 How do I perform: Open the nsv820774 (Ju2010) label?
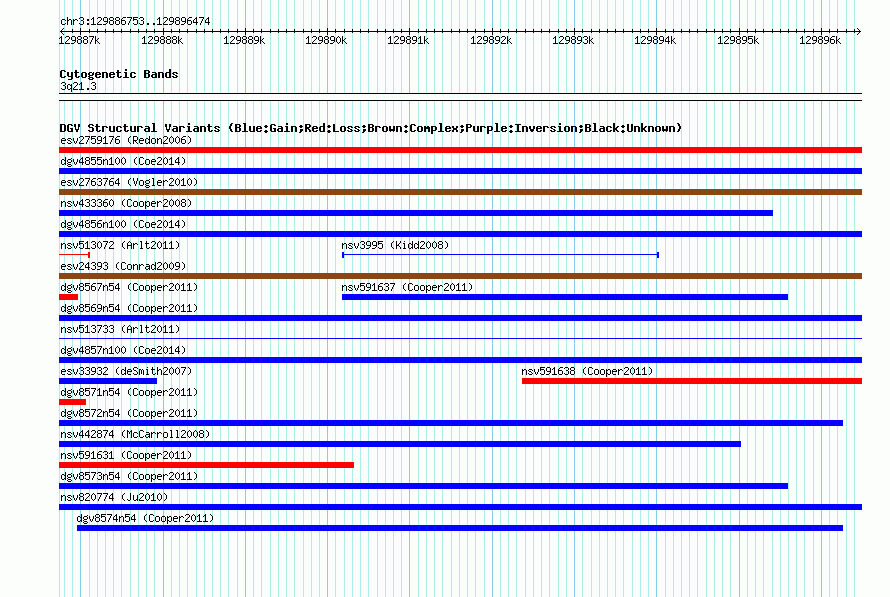coord(114,497)
